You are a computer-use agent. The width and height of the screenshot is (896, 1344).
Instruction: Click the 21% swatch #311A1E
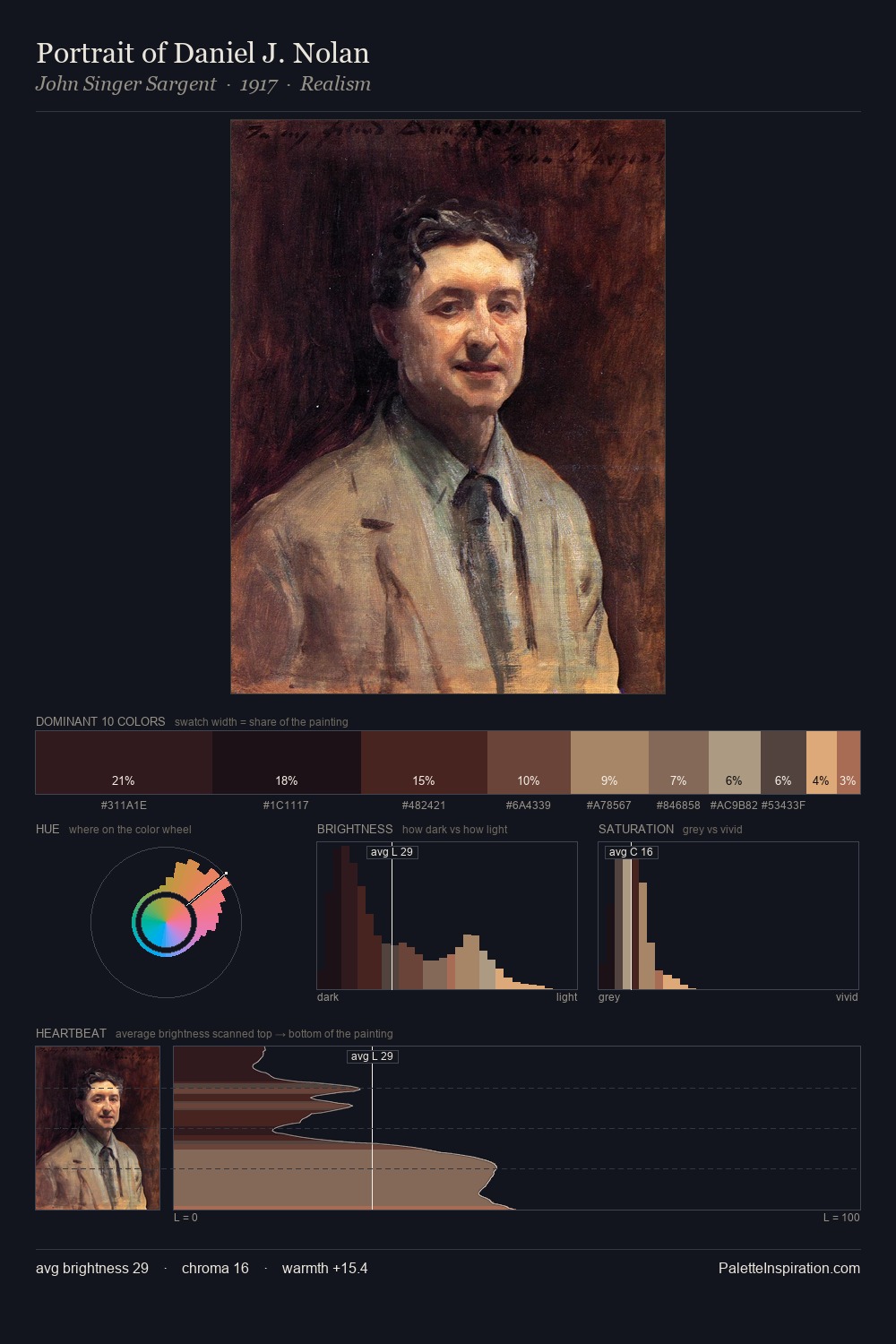click(124, 762)
